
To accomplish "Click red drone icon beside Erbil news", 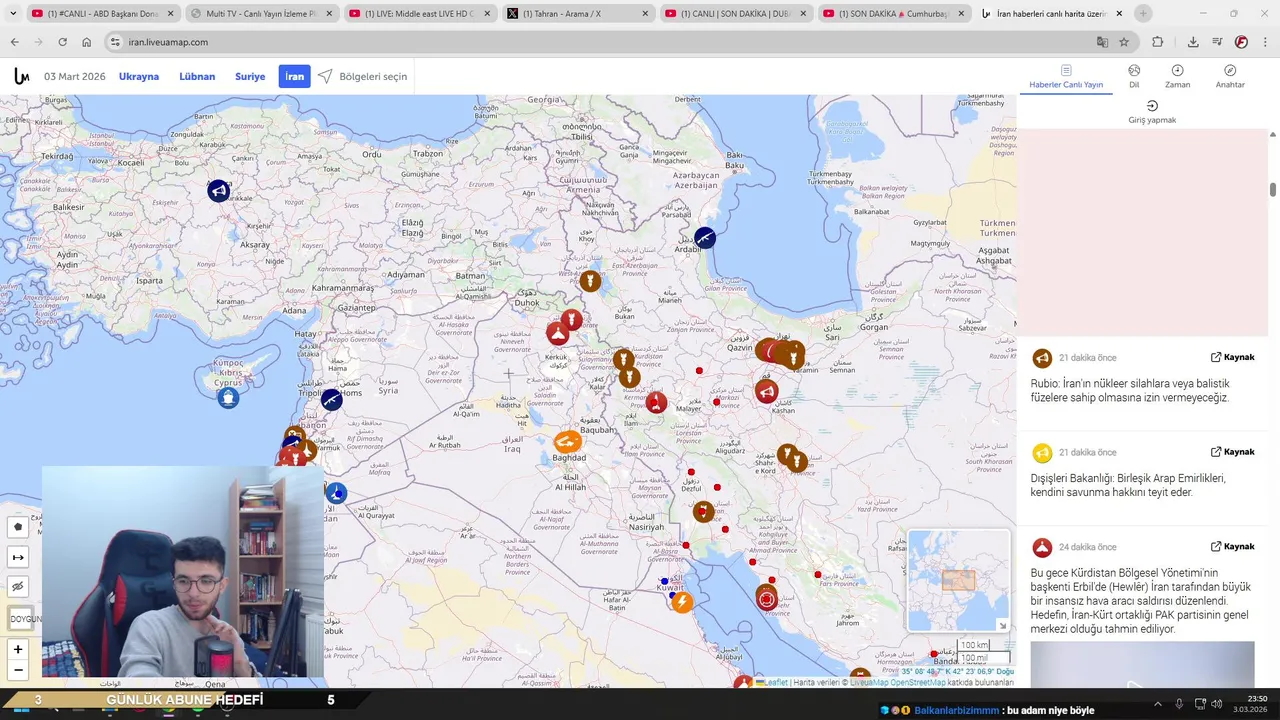I will [1042, 548].
